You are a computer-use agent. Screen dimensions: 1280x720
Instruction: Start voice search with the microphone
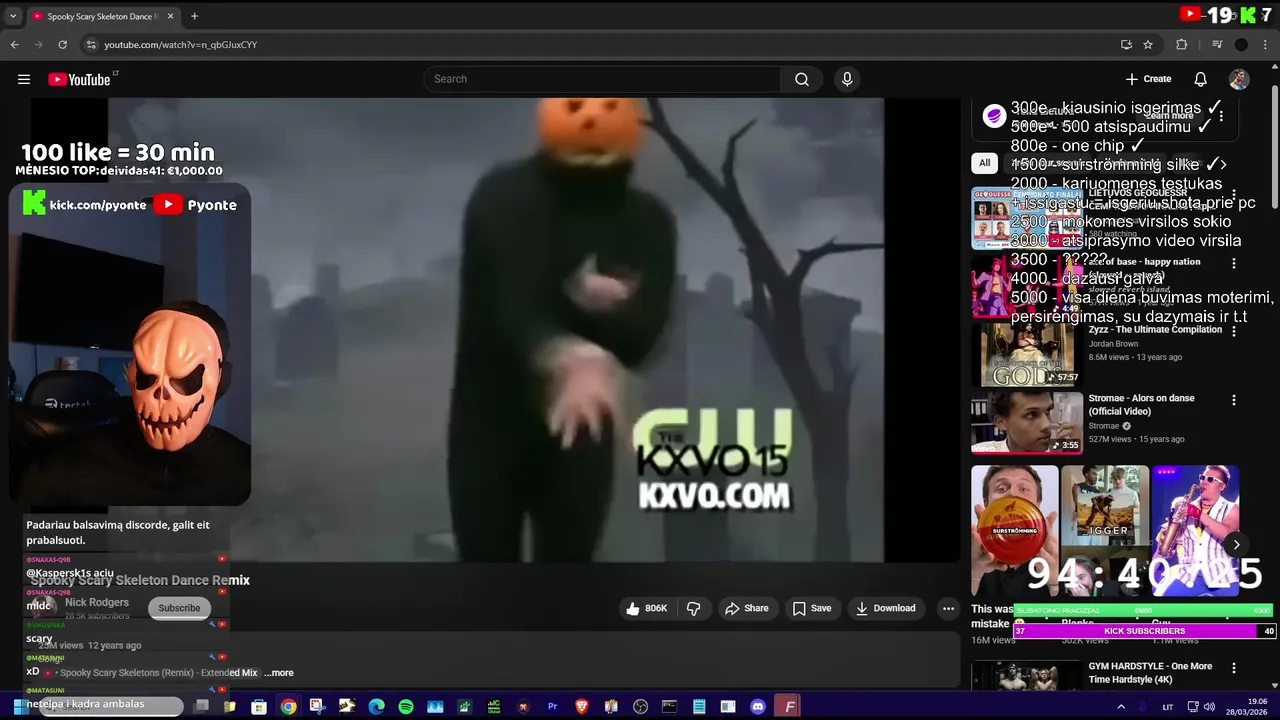(847, 79)
